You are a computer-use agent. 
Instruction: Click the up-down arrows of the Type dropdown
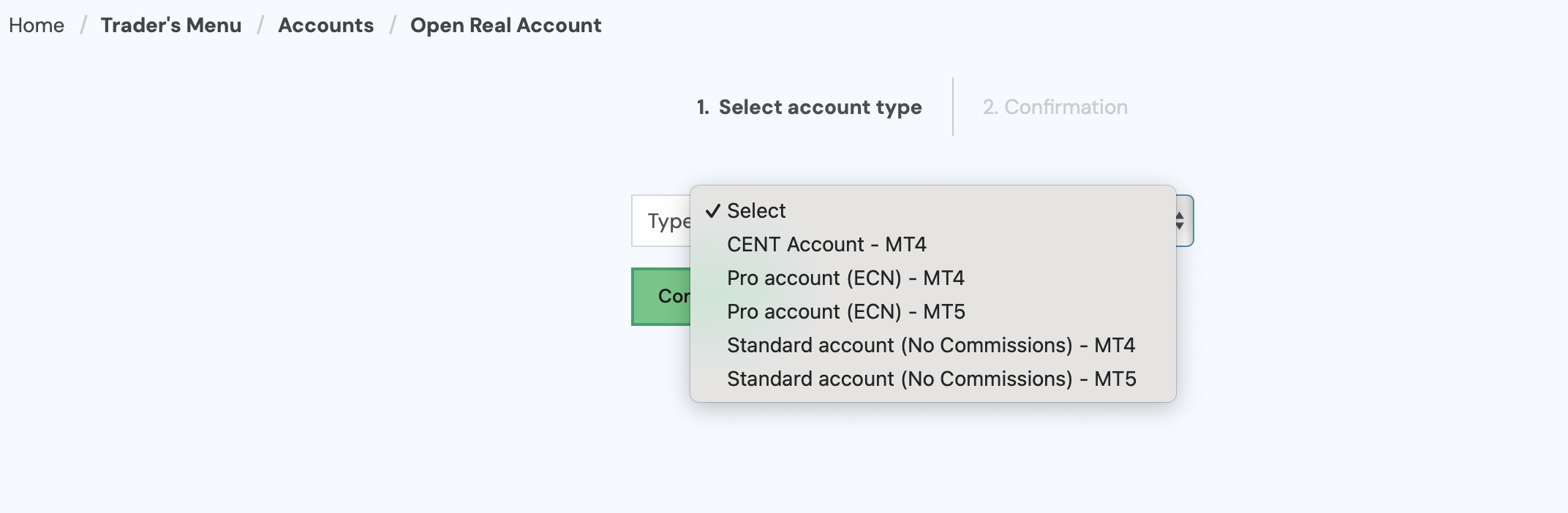pyautogui.click(x=1179, y=221)
